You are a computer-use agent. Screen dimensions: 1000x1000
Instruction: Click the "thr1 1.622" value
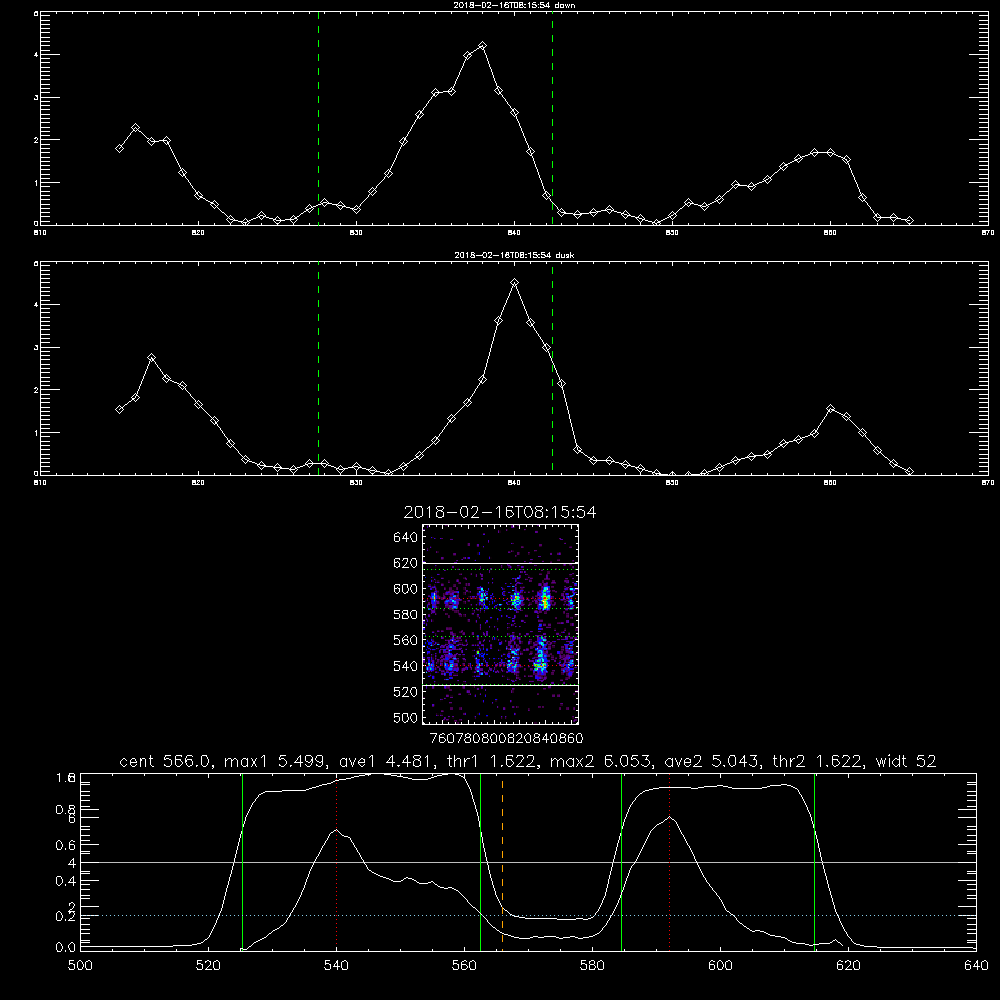(x=490, y=761)
